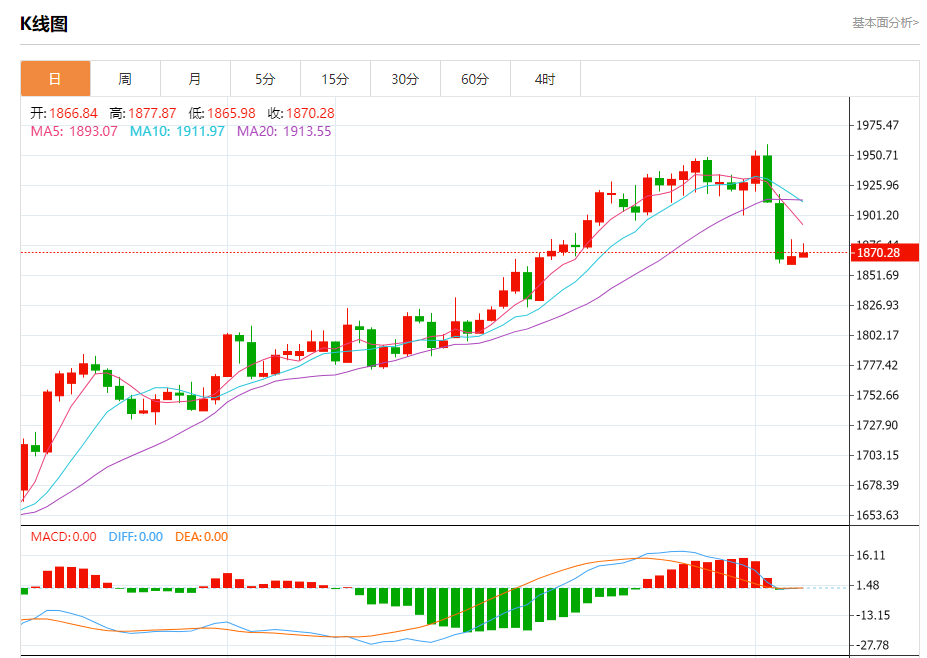Click the 高:1877.87 high price value

point(142,113)
